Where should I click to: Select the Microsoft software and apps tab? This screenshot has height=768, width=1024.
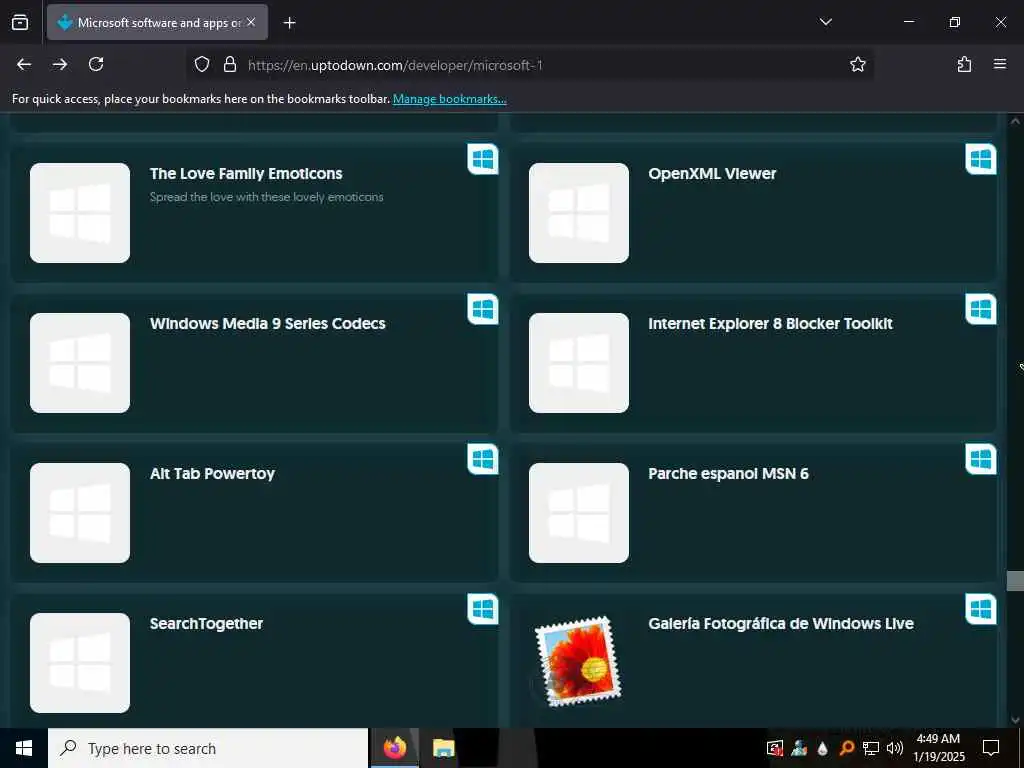pos(157,23)
